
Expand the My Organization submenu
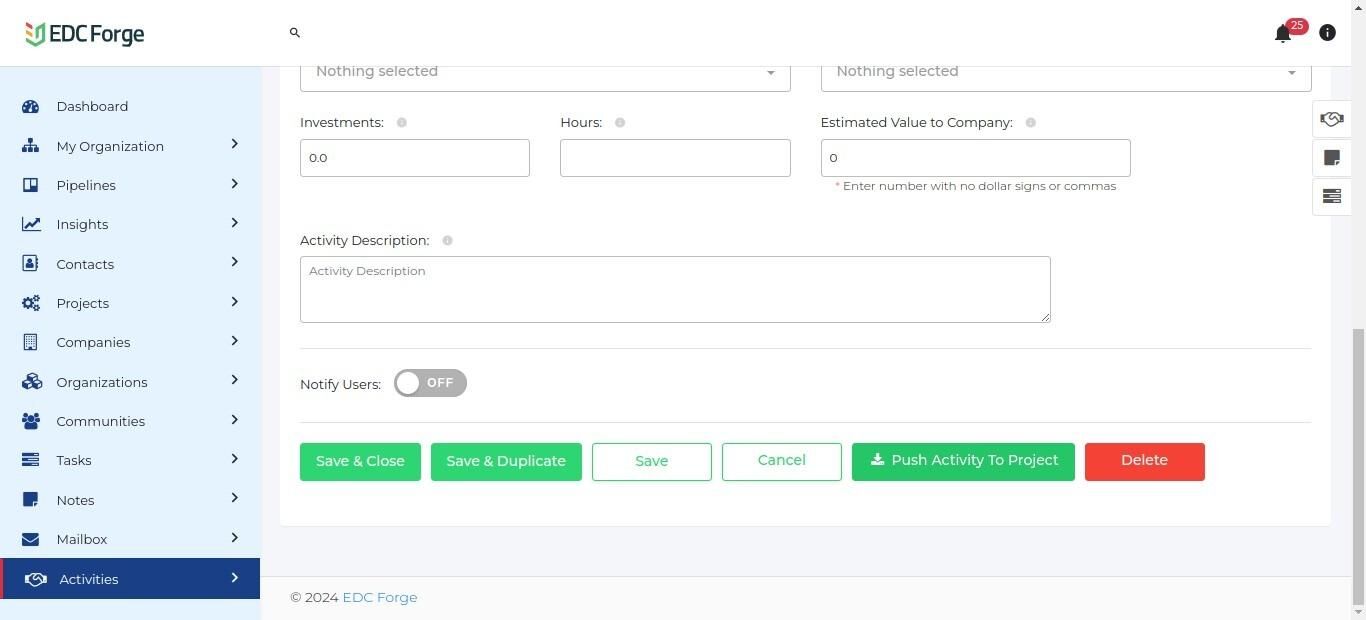pyautogui.click(x=234, y=145)
